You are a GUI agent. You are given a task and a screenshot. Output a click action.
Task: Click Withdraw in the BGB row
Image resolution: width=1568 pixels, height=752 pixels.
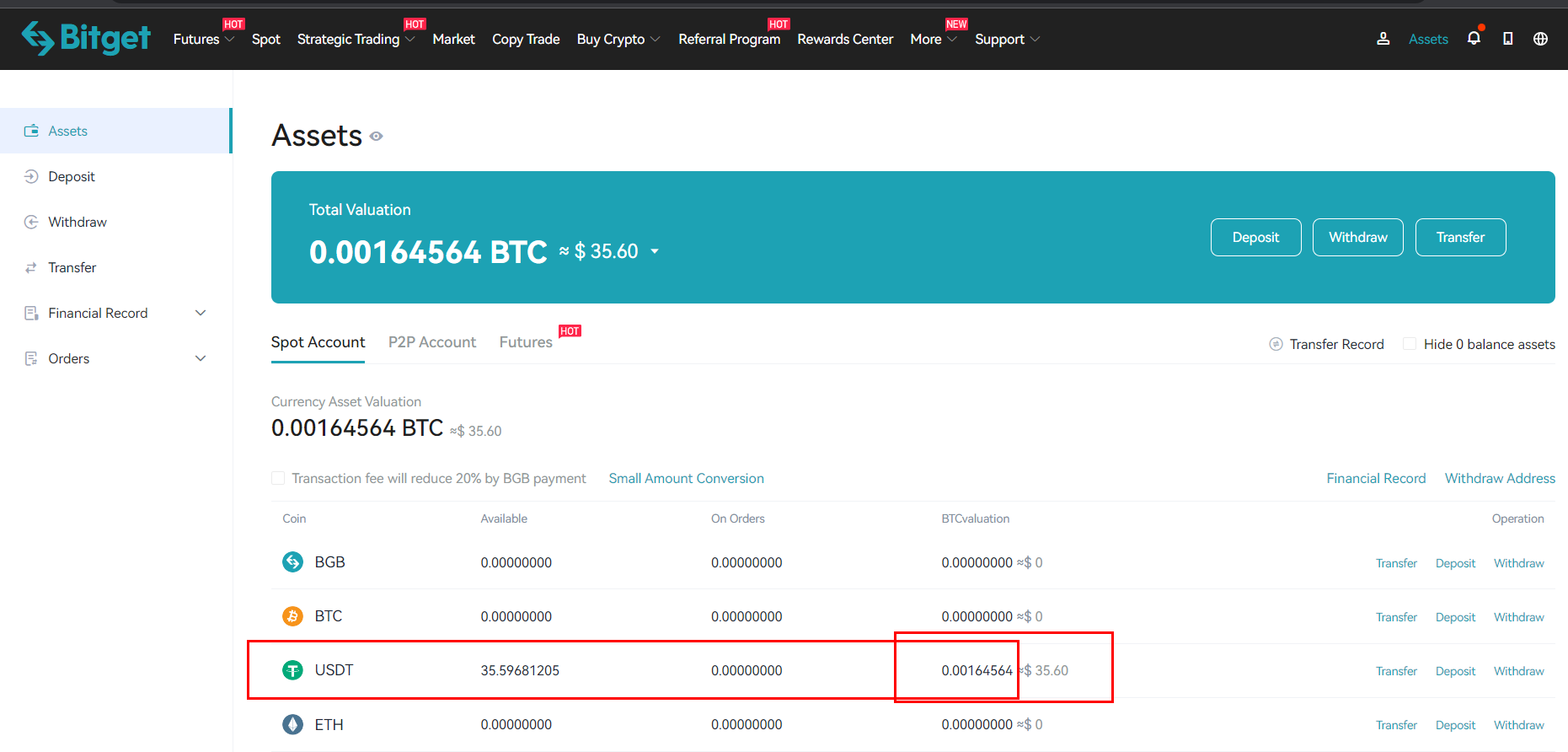click(1518, 563)
